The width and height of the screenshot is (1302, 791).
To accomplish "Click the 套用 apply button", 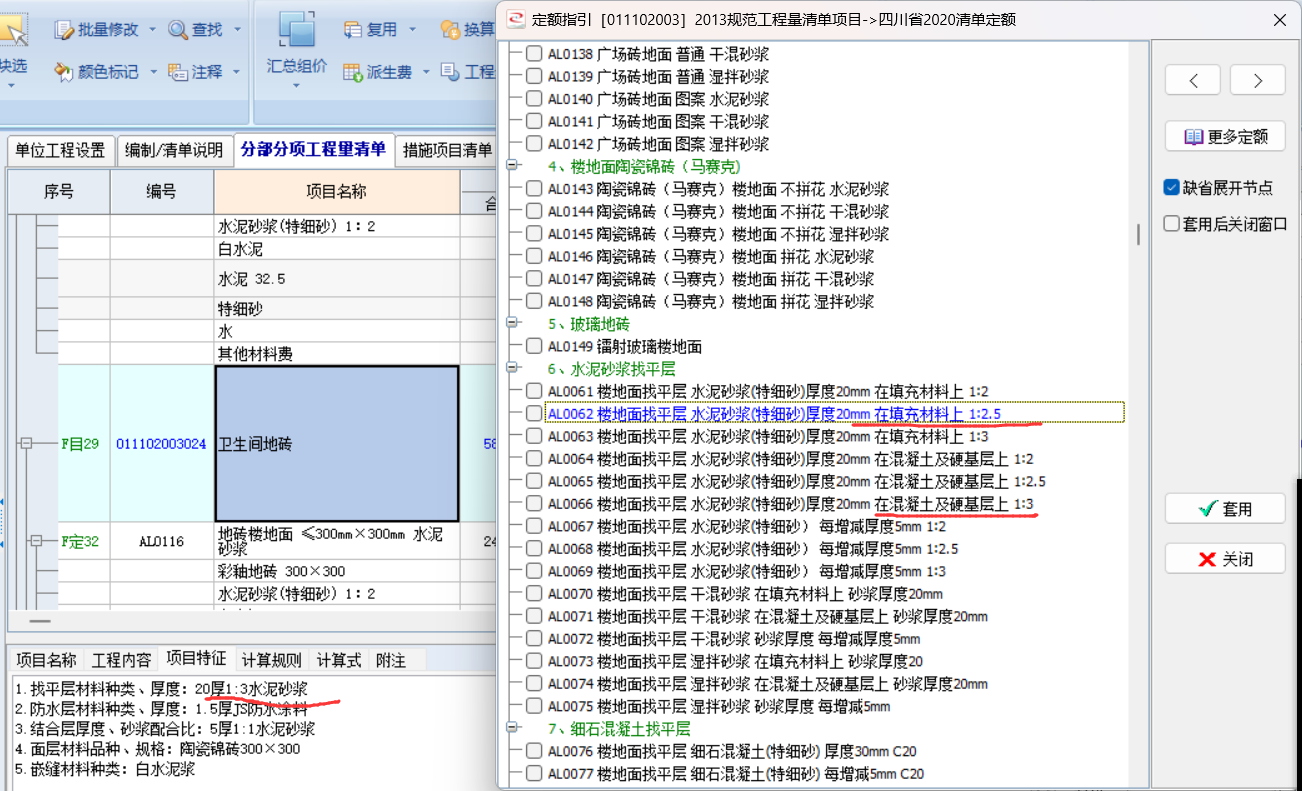I will pos(1225,509).
